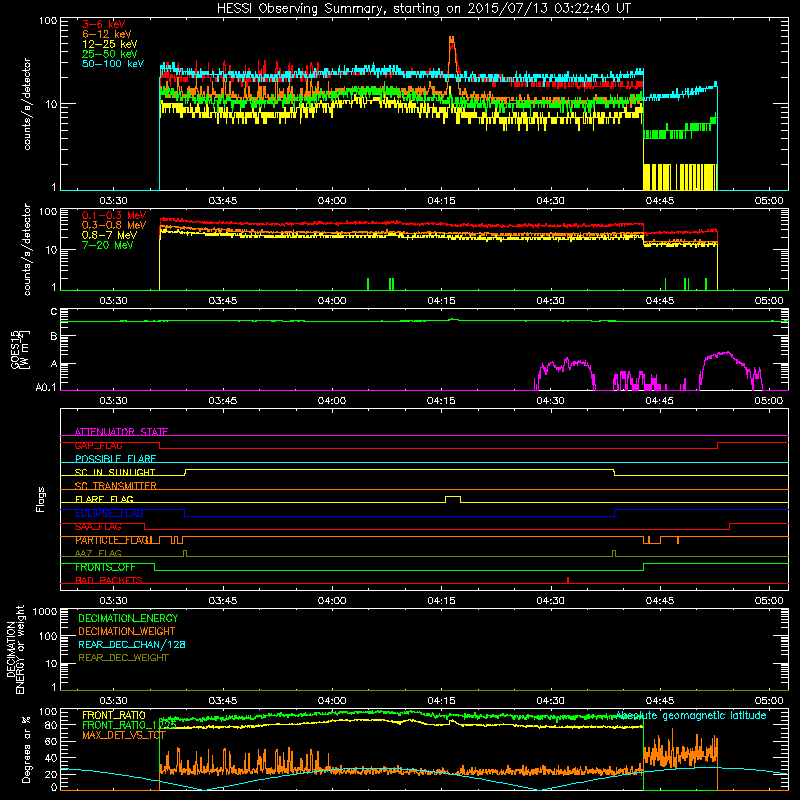Click the 05:00 tick label under top plot

769,201
